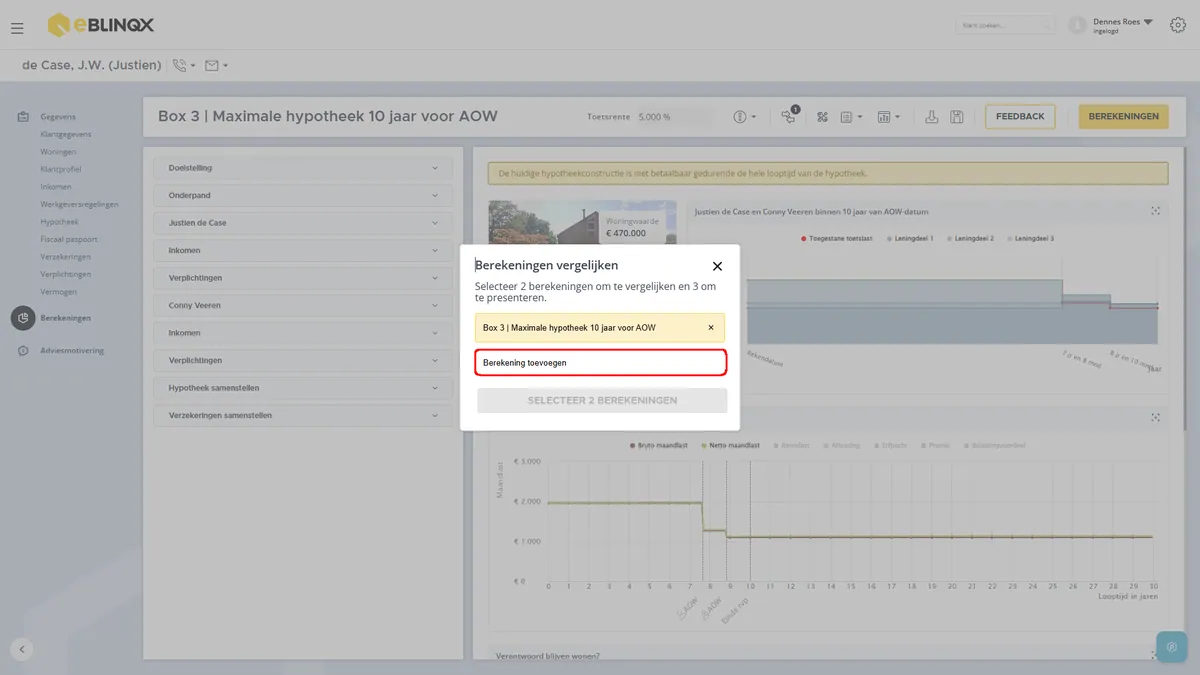Image resolution: width=1200 pixels, height=675 pixels.
Task: Open the phone contact dropdown
Action: tap(184, 66)
